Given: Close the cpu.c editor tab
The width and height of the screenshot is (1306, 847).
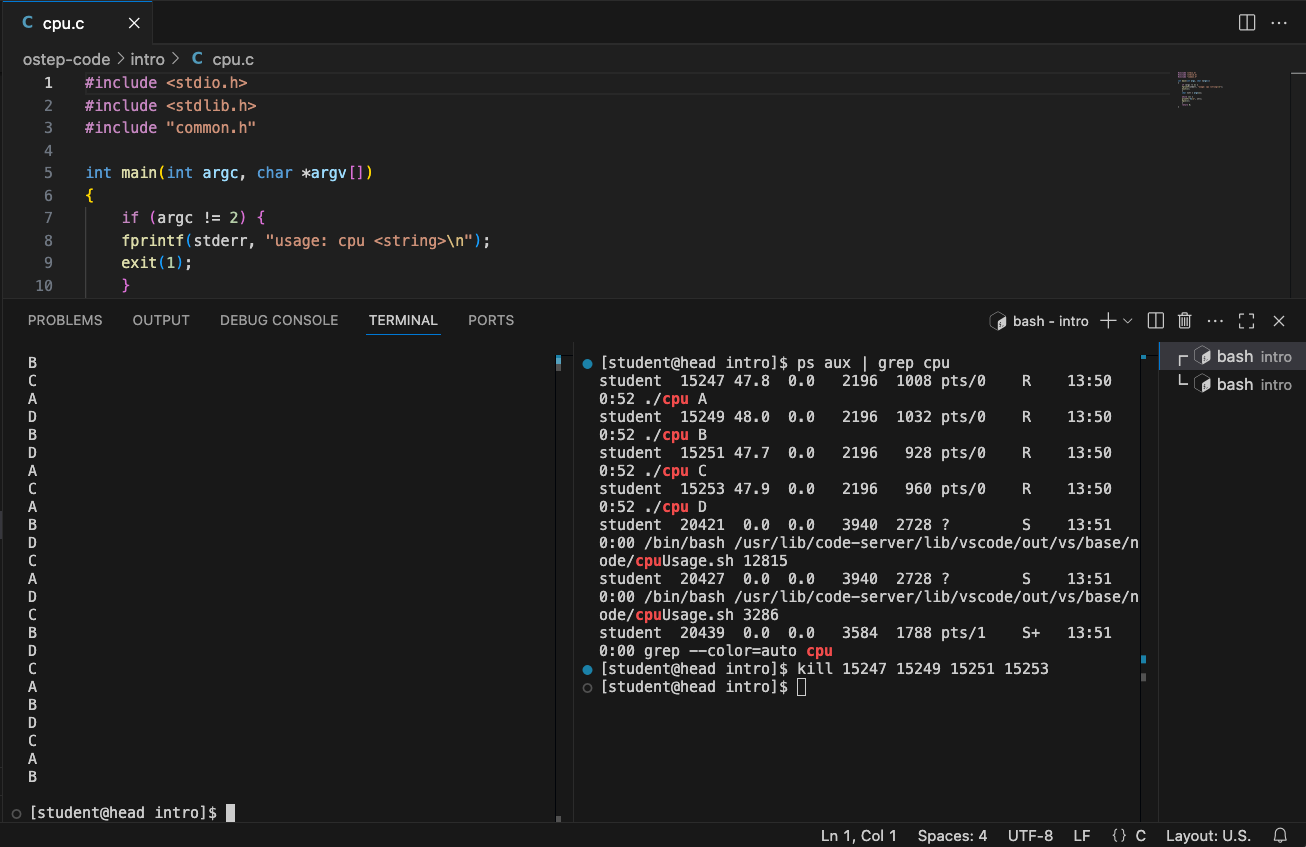Looking at the screenshot, I should (134, 23).
